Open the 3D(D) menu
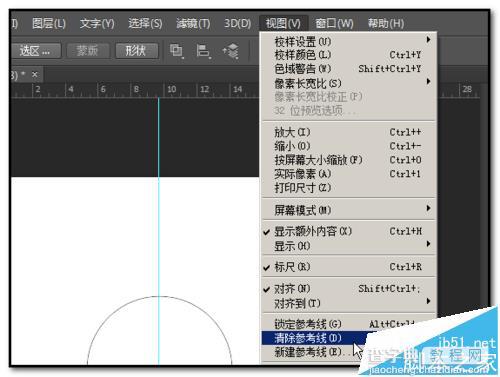Image resolution: width=500 pixels, height=377 pixels. pyautogui.click(x=237, y=24)
